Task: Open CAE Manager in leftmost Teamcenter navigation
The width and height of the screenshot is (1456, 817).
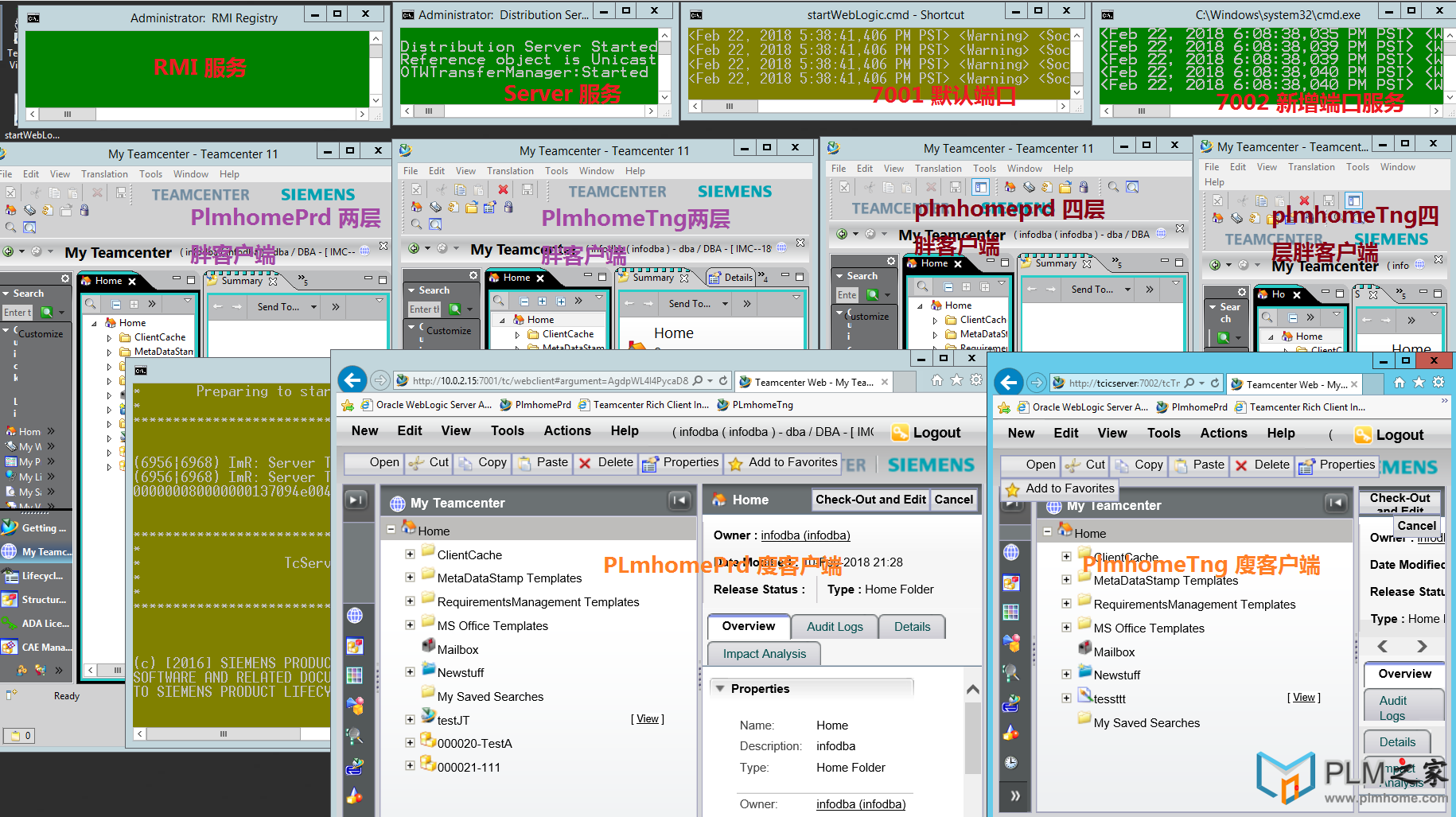Action: [37, 647]
